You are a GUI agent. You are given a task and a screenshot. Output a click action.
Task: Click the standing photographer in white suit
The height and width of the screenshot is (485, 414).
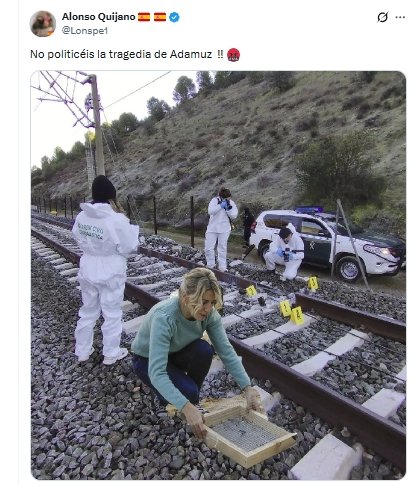pyautogui.click(x=220, y=229)
